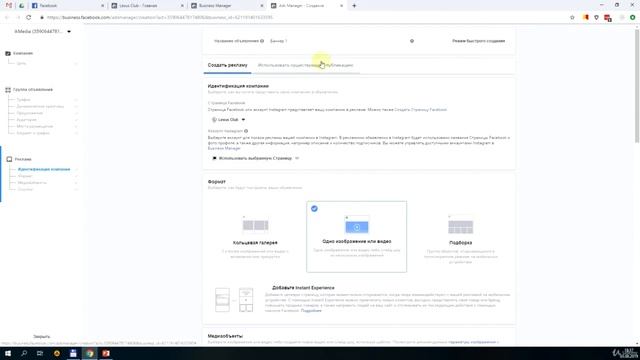The width and height of the screenshot is (640, 360).
Task: Open the orange browser extension icon
Action: pos(586,18)
